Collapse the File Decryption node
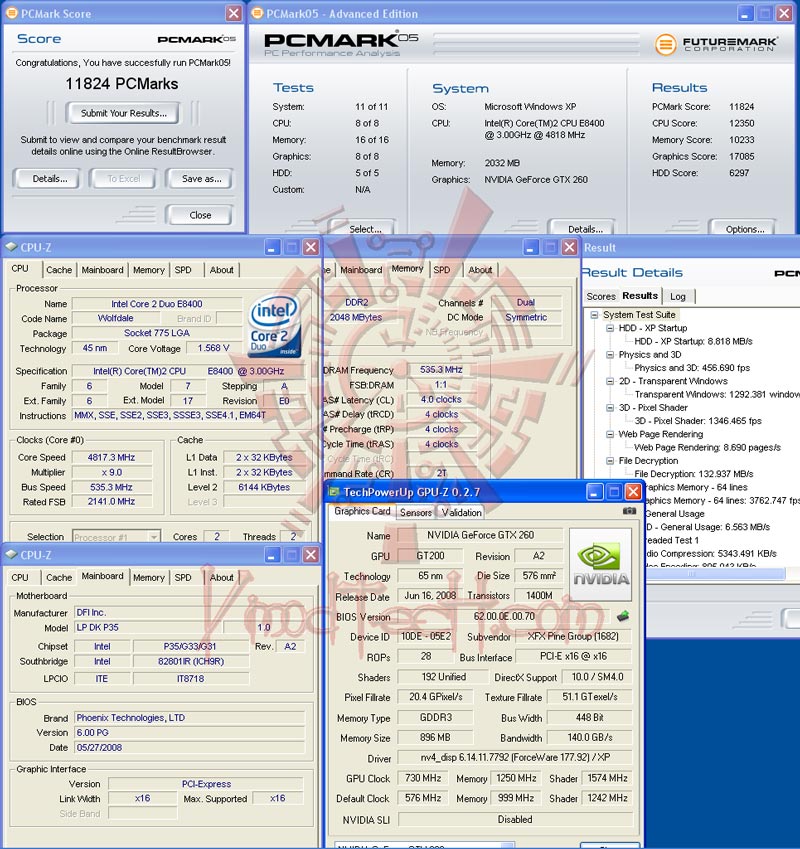This screenshot has width=800, height=849. click(609, 461)
